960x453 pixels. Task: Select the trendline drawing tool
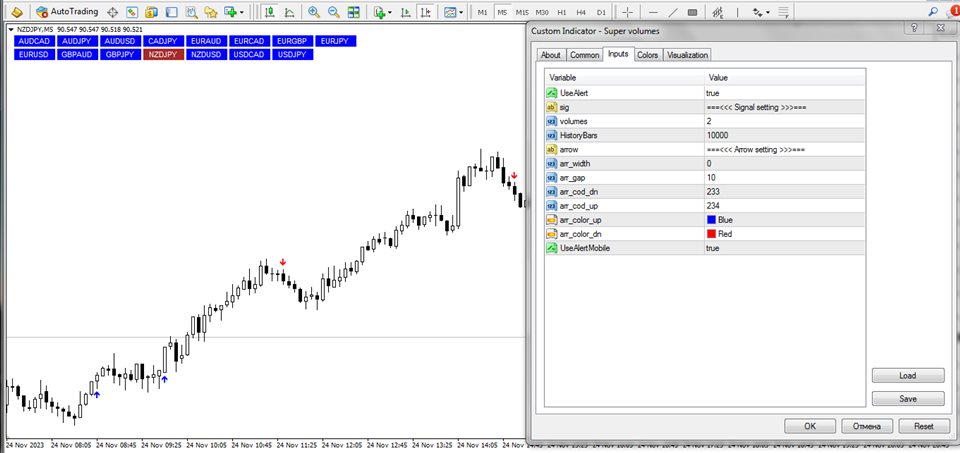pos(673,12)
